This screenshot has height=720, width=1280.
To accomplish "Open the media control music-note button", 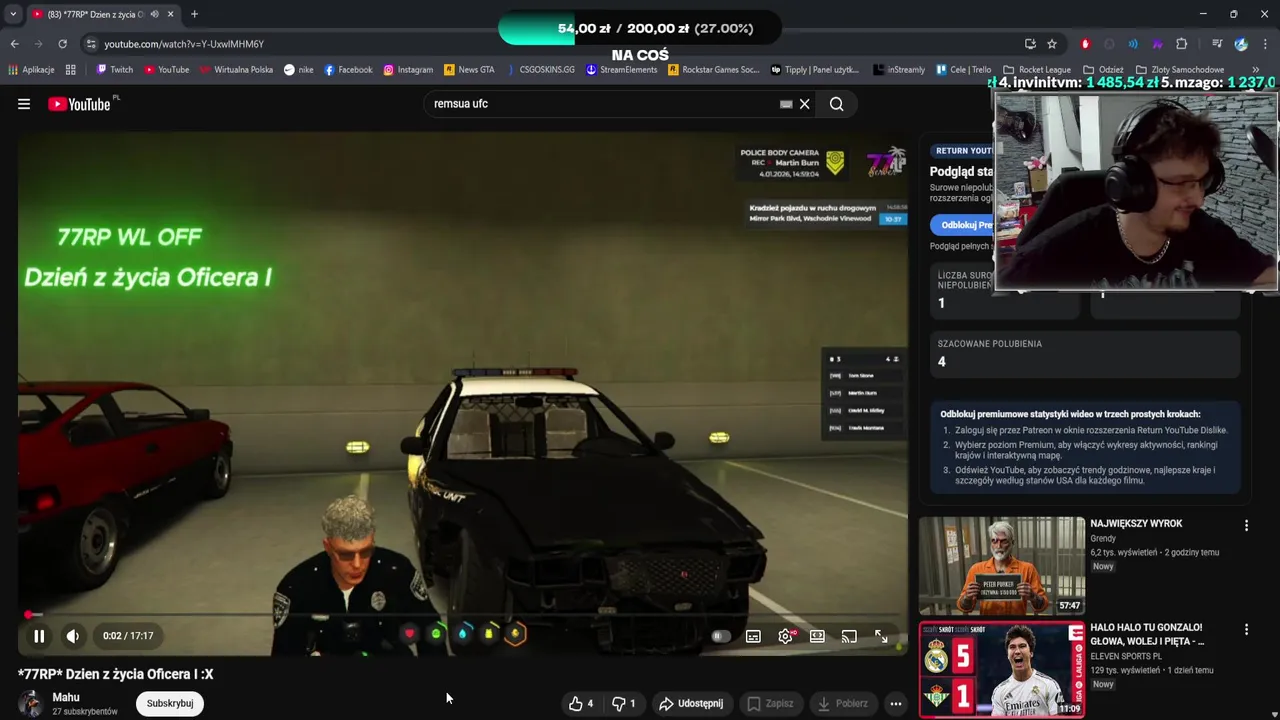I will click(1217, 44).
